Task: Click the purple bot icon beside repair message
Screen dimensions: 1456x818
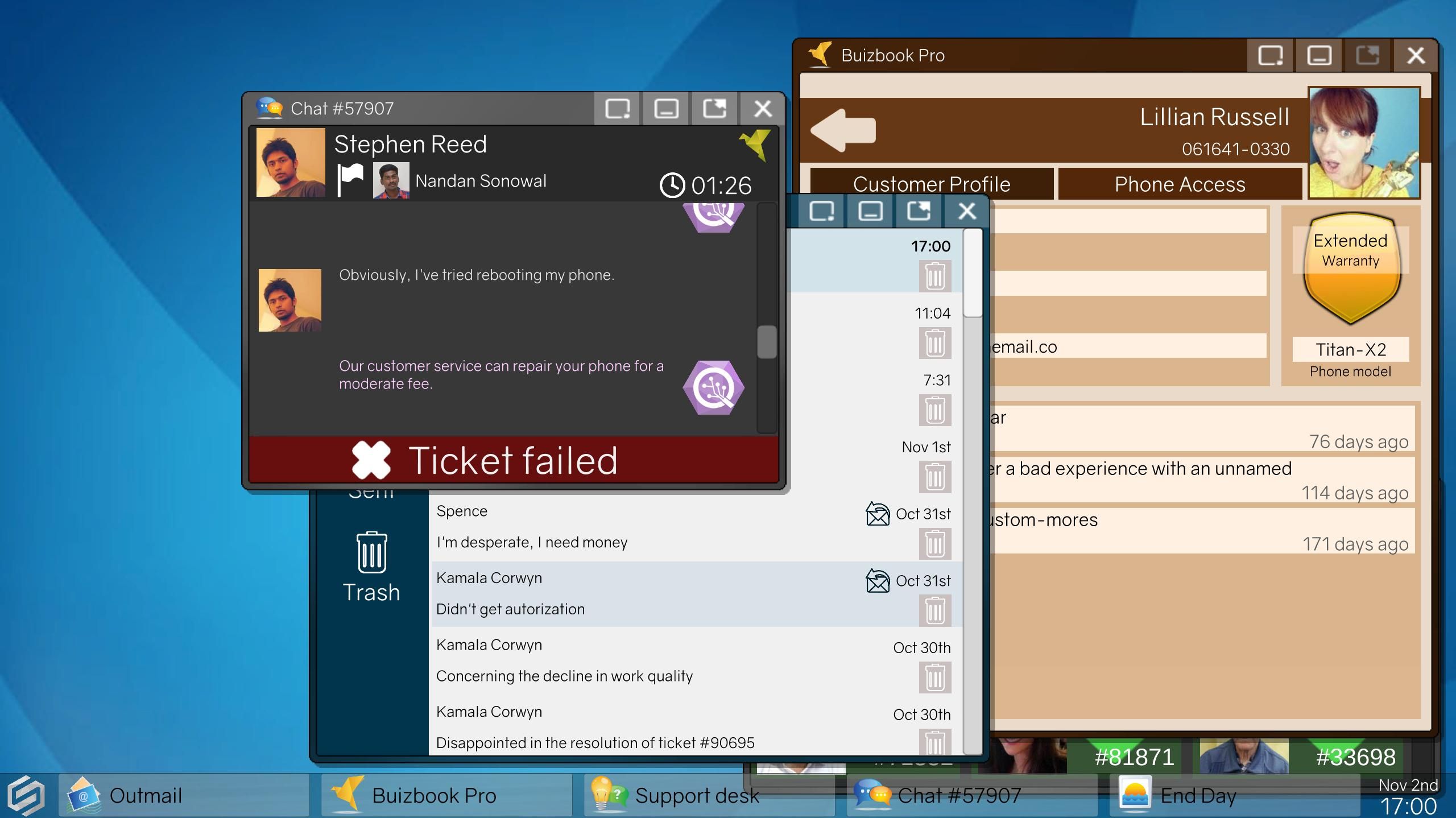Action: (713, 387)
